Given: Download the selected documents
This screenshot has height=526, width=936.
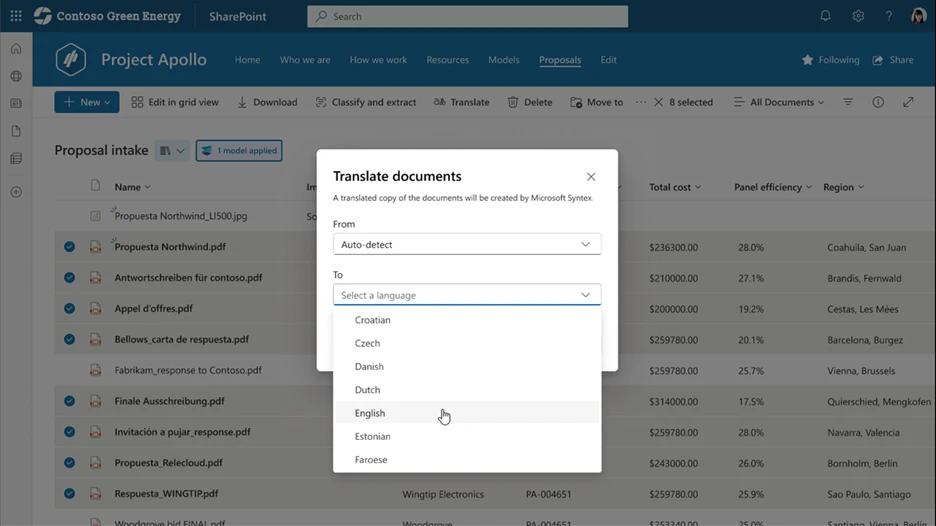Looking at the screenshot, I should pyautogui.click(x=267, y=102).
